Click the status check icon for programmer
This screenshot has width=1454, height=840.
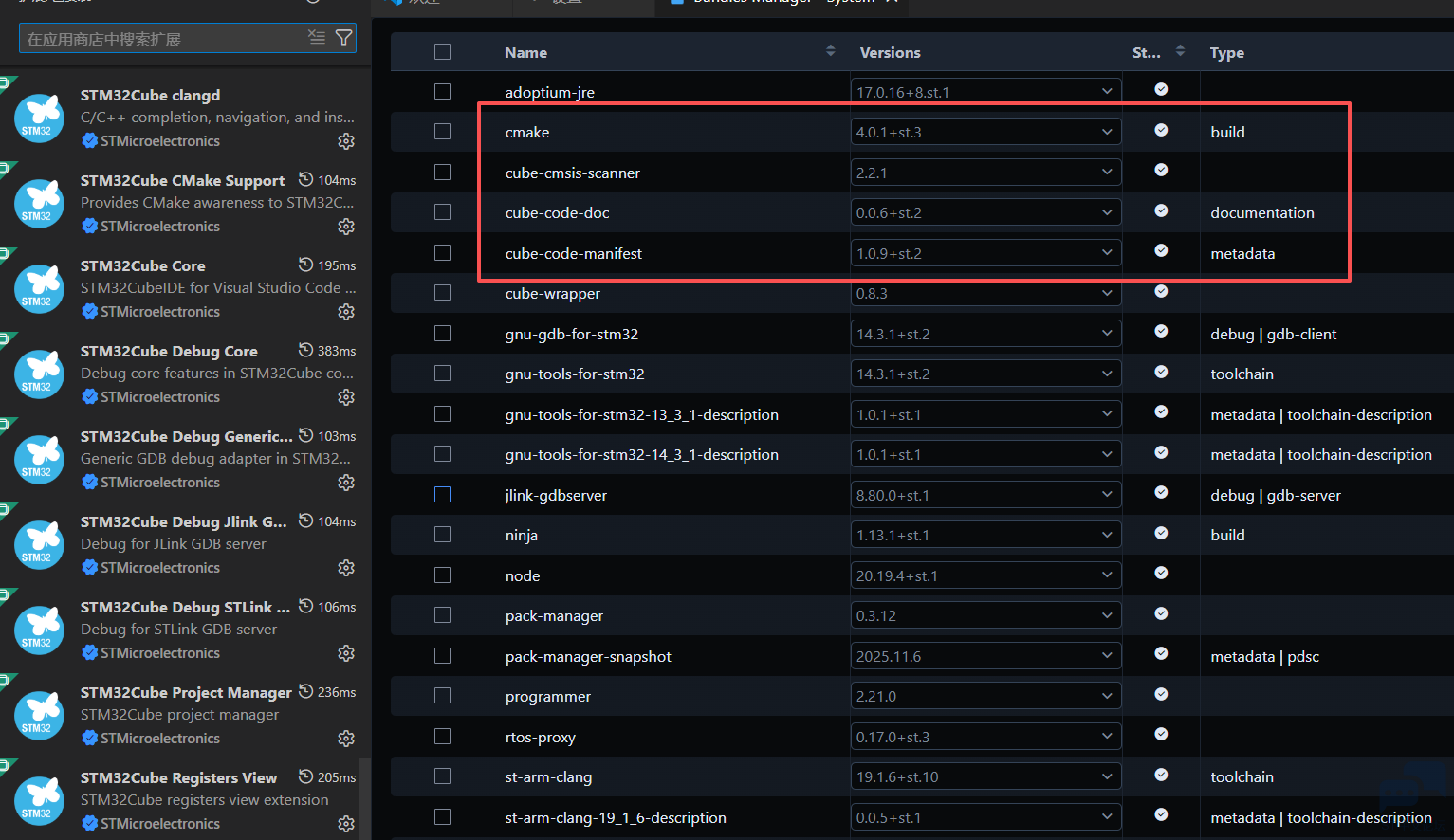(1161, 694)
